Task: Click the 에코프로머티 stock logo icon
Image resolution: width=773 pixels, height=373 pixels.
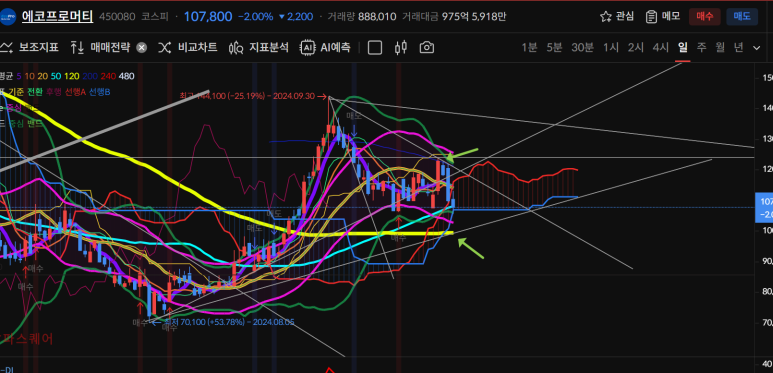Action: point(7,17)
